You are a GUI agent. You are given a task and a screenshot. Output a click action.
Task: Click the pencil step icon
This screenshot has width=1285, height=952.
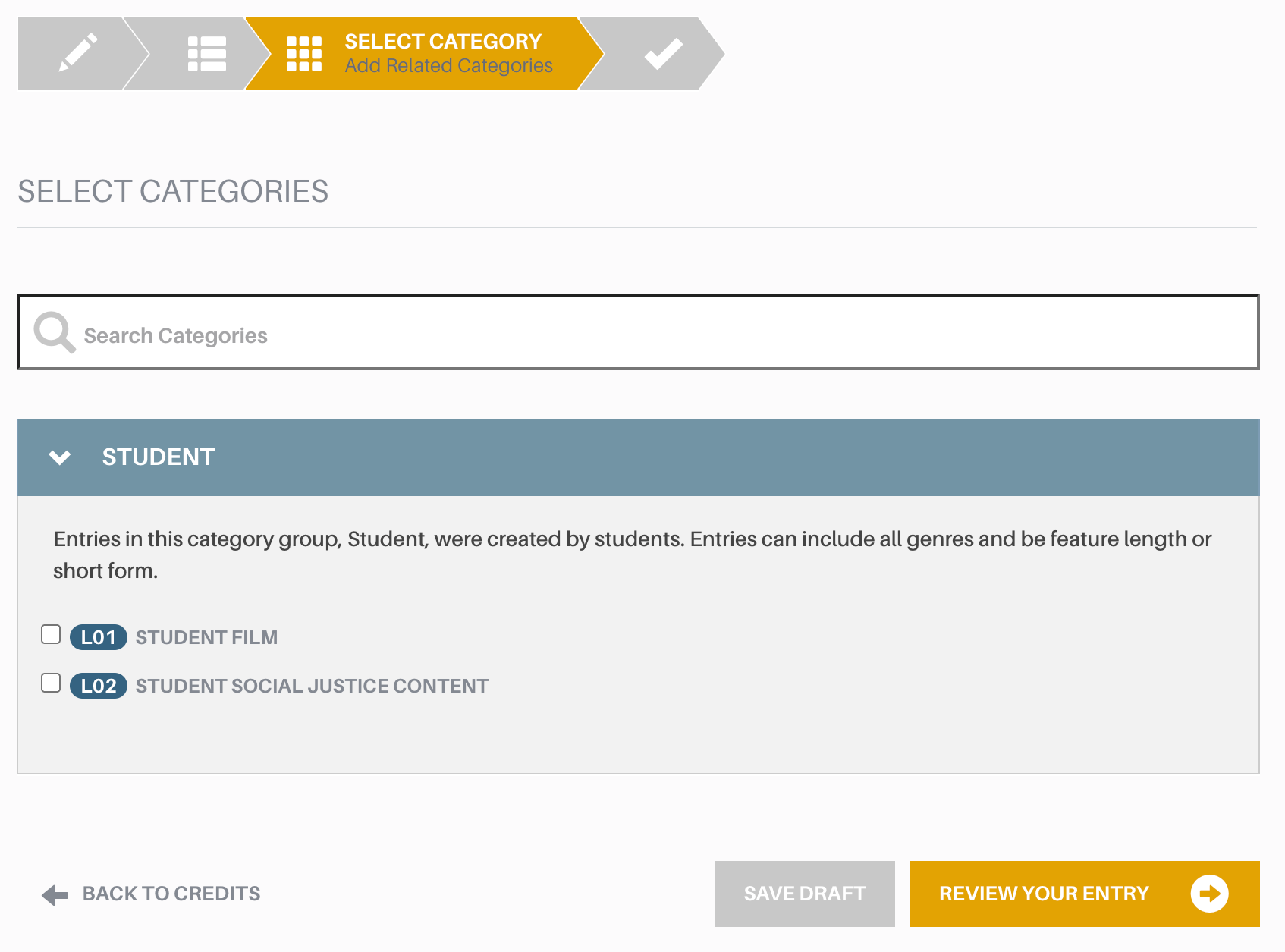(78, 53)
